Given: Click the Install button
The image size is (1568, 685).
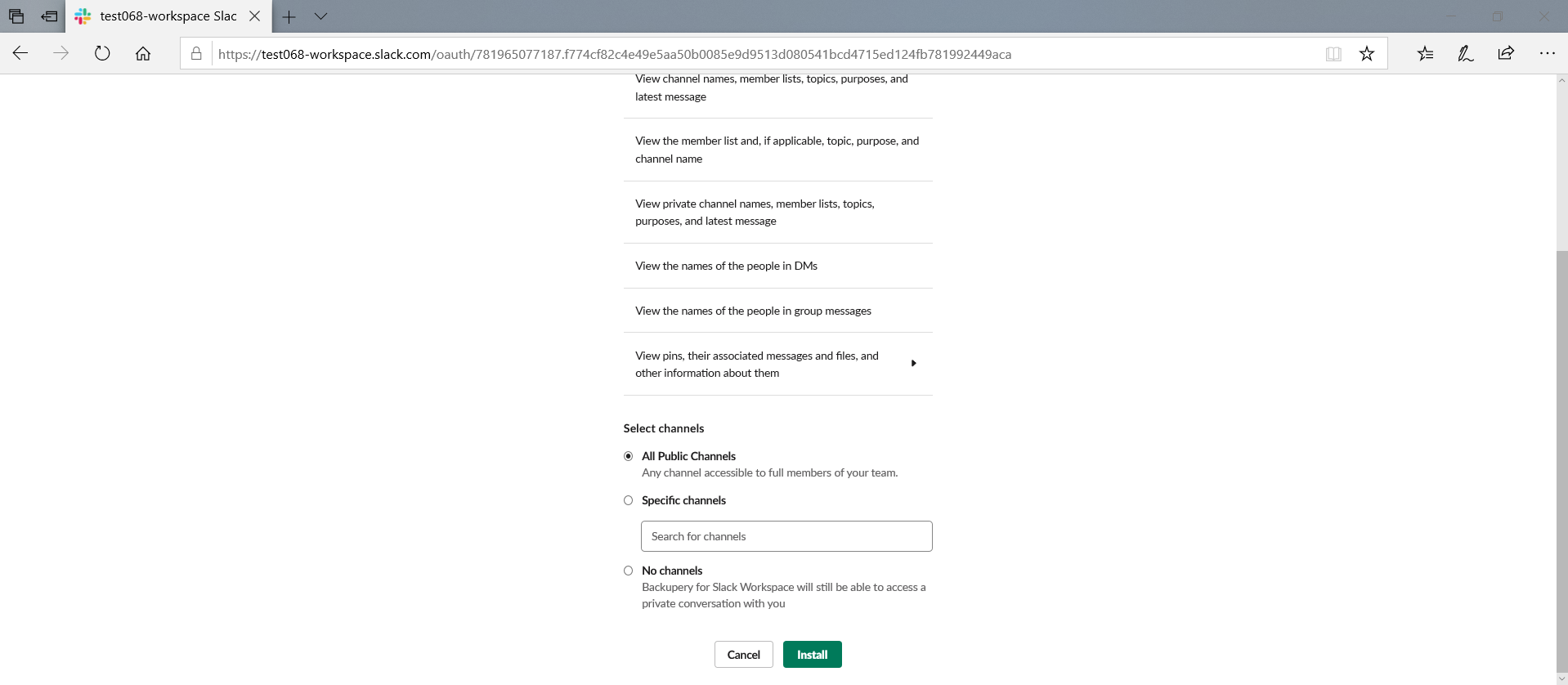Looking at the screenshot, I should (x=812, y=654).
